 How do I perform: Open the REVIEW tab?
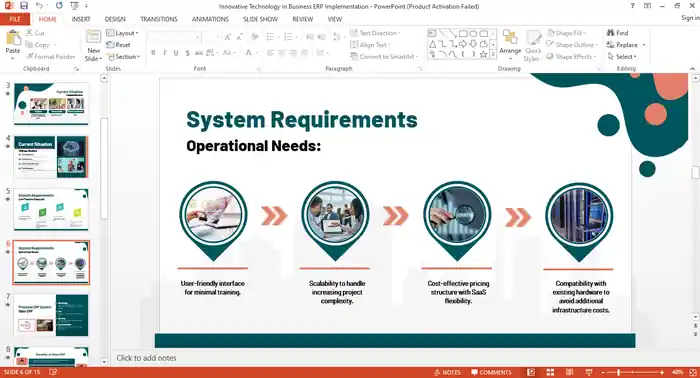pos(302,19)
